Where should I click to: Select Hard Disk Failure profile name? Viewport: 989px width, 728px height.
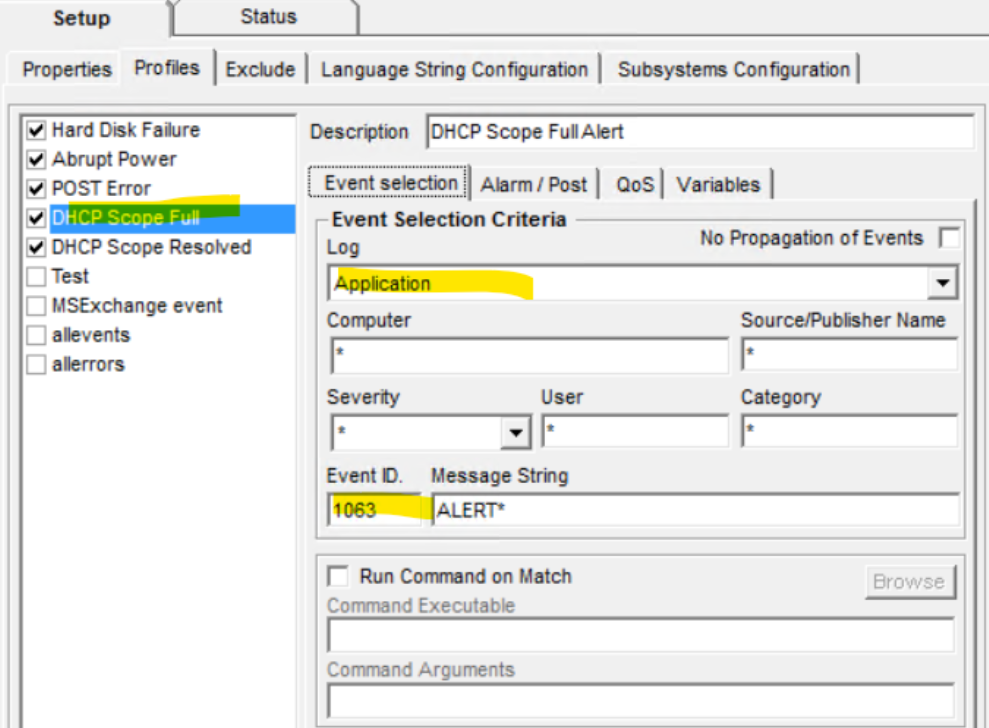126,130
